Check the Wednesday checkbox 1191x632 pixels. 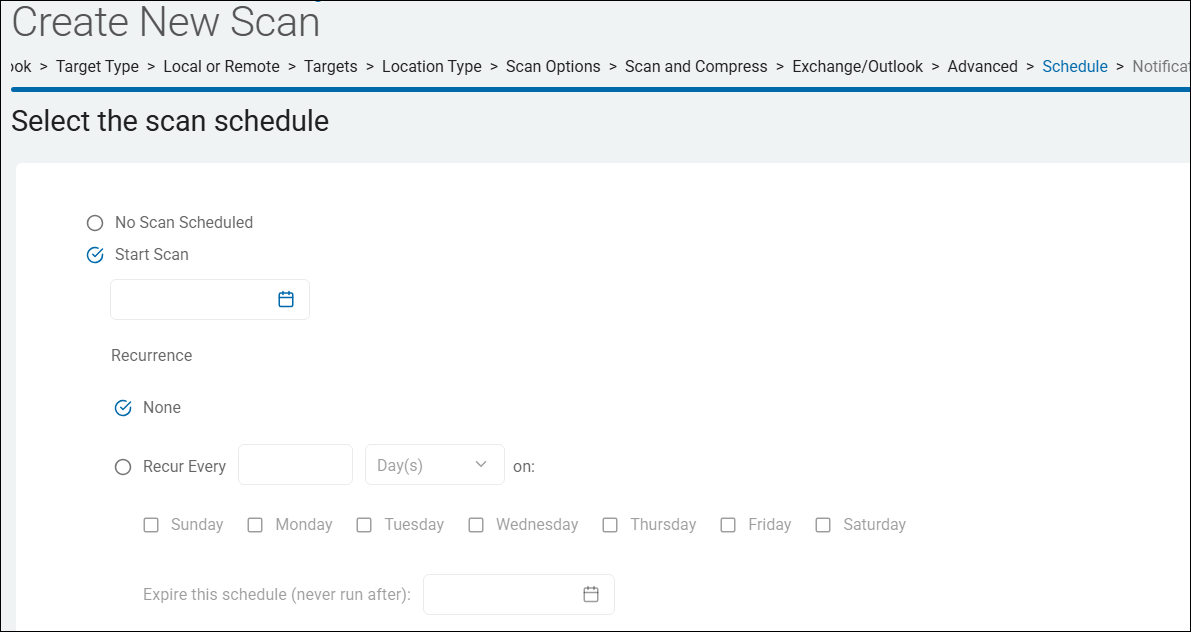[476, 525]
